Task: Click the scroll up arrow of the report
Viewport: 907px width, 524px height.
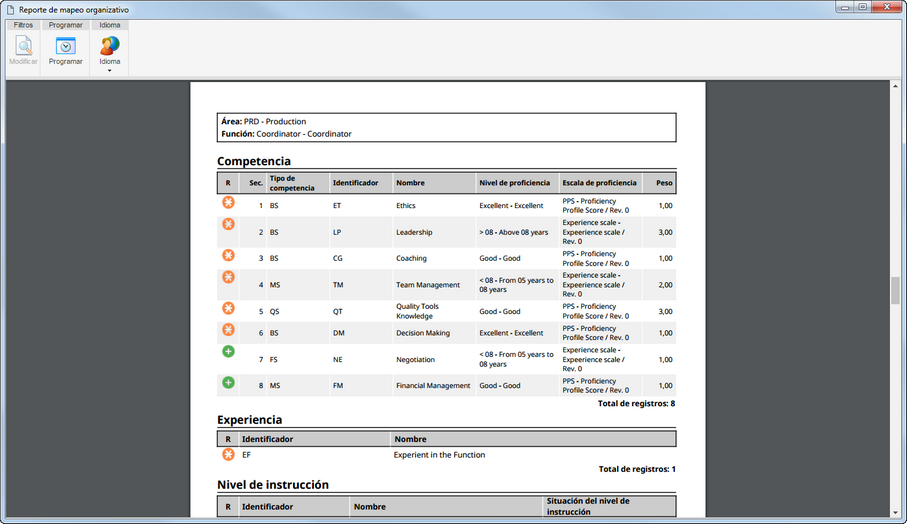Action: (x=895, y=86)
